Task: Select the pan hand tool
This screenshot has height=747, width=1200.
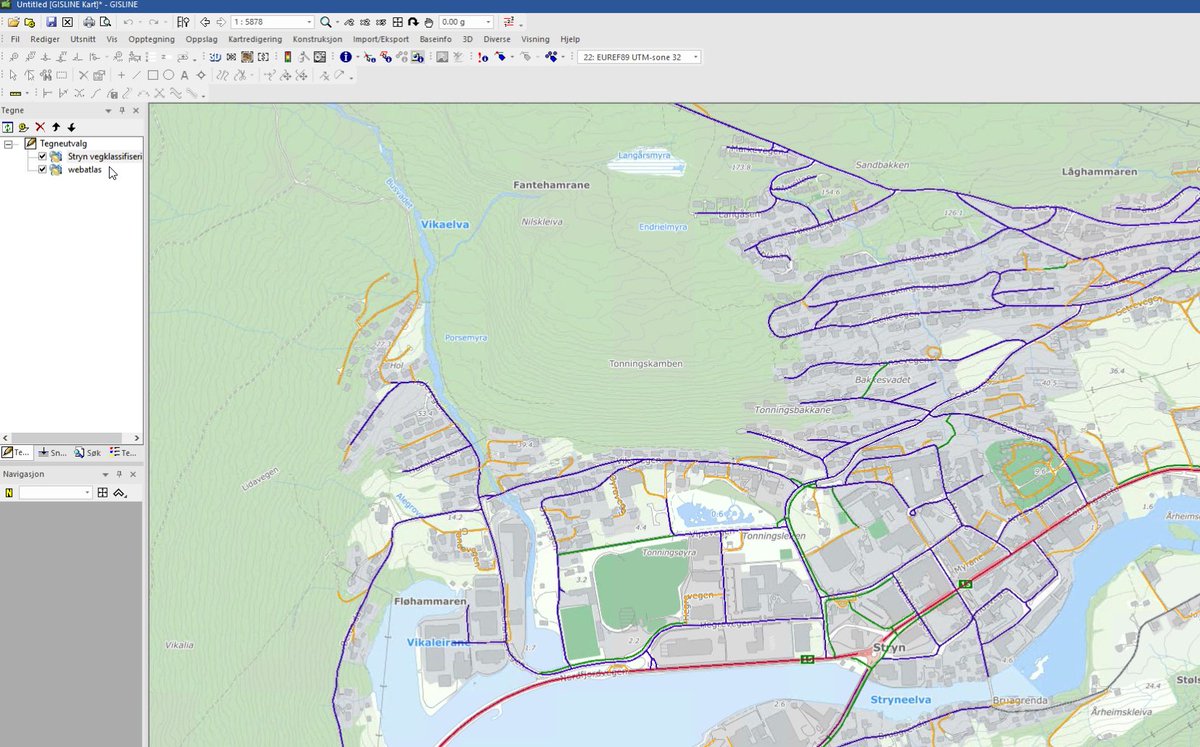Action: 430,21
